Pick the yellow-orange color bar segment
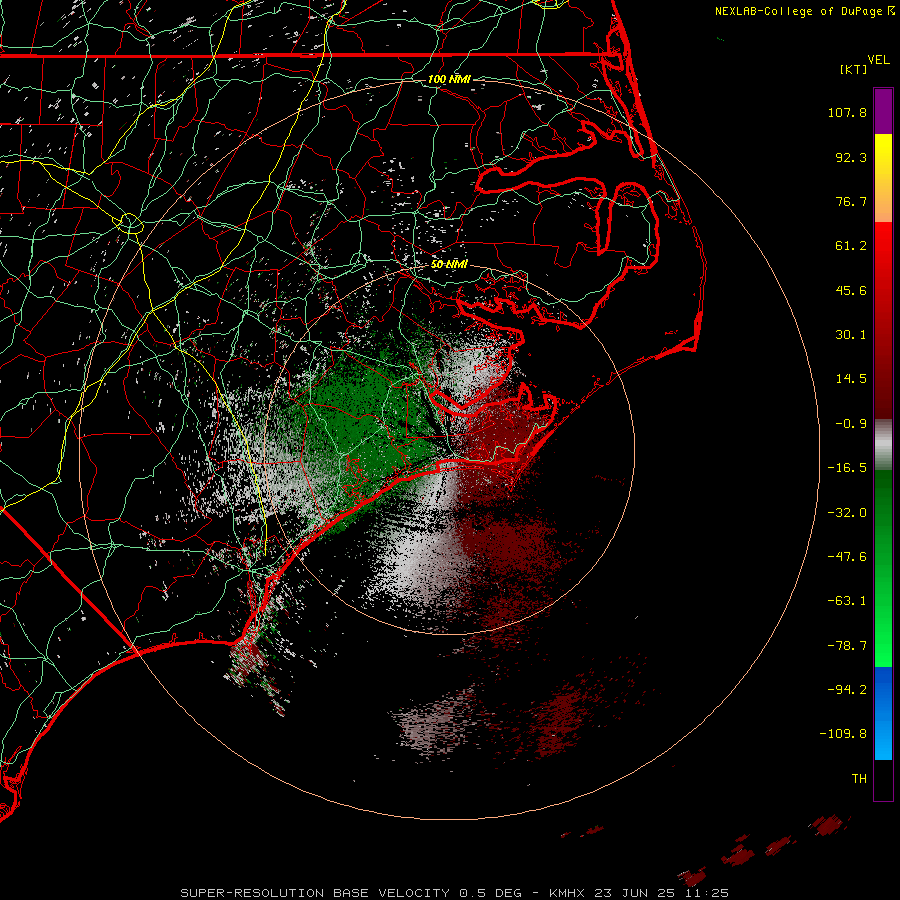The image size is (900, 900). 883,178
